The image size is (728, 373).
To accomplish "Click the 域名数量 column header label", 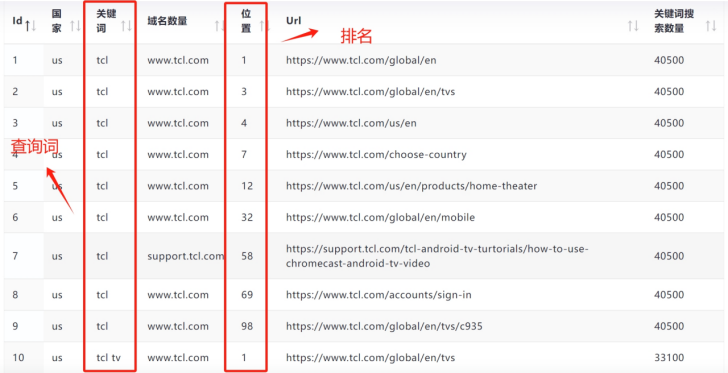I will coord(167,21).
